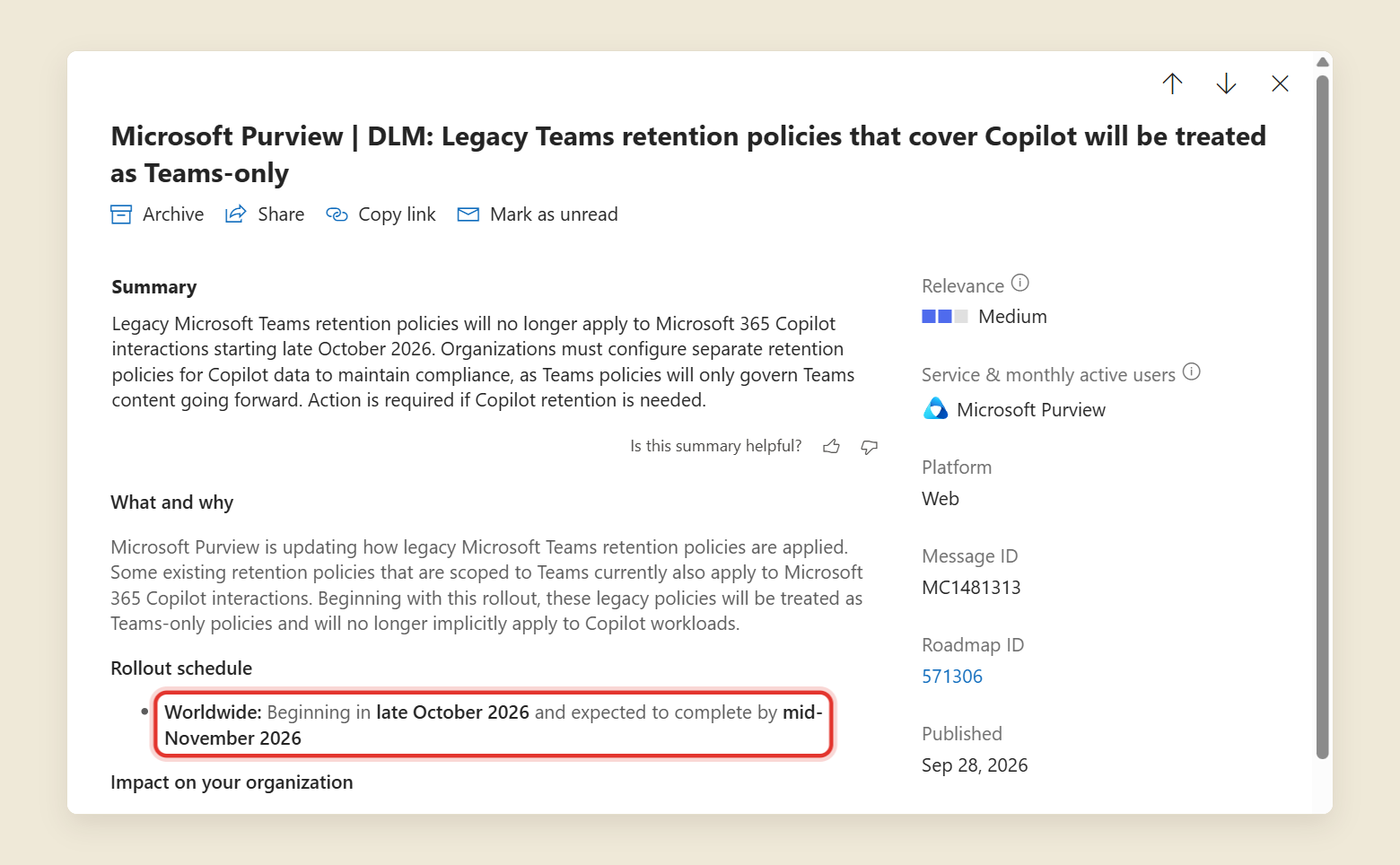Show info about Relevance
The height and width of the screenshot is (865, 1400).
tap(1020, 283)
